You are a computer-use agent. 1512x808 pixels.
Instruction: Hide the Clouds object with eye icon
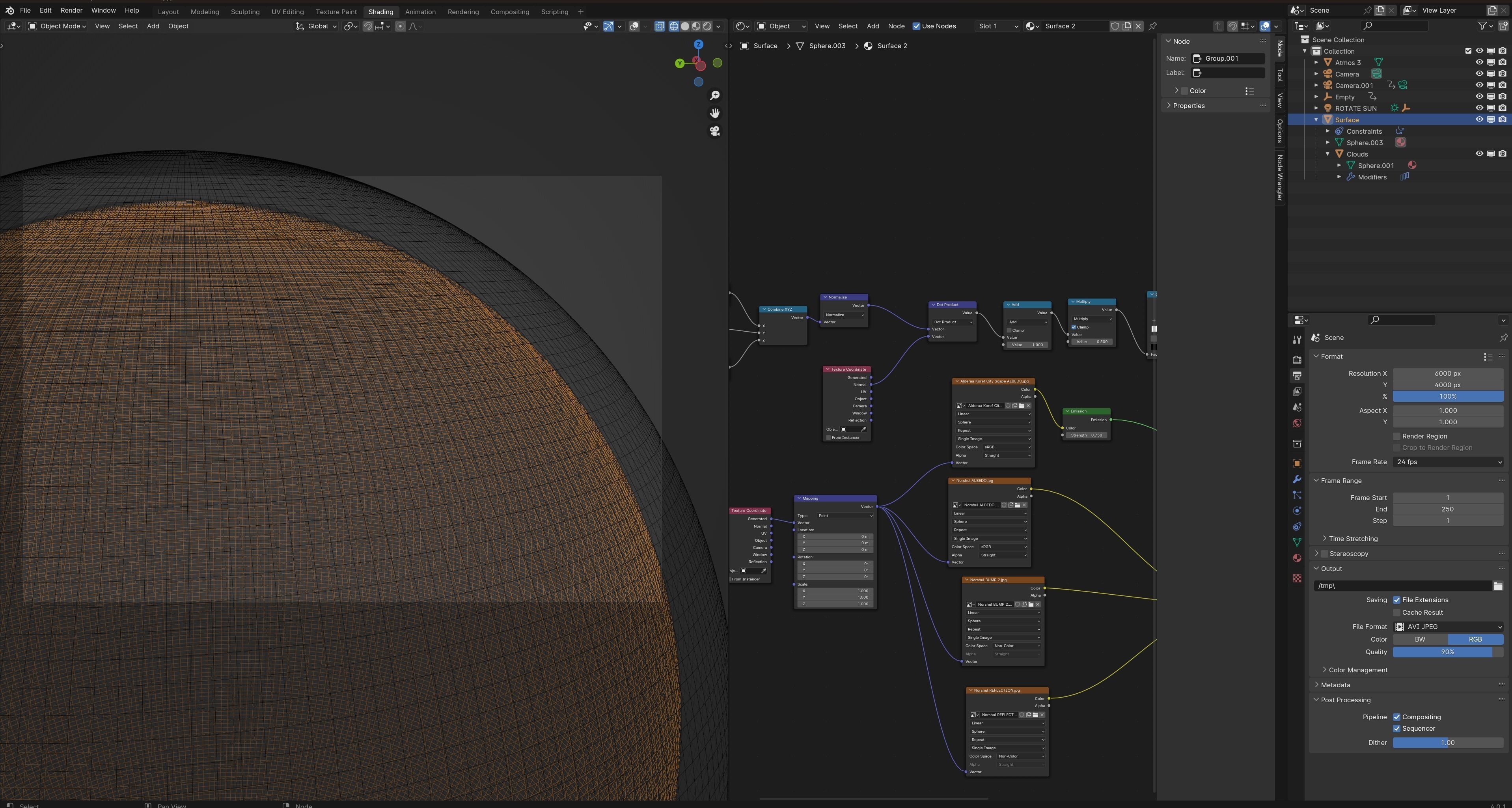point(1479,154)
